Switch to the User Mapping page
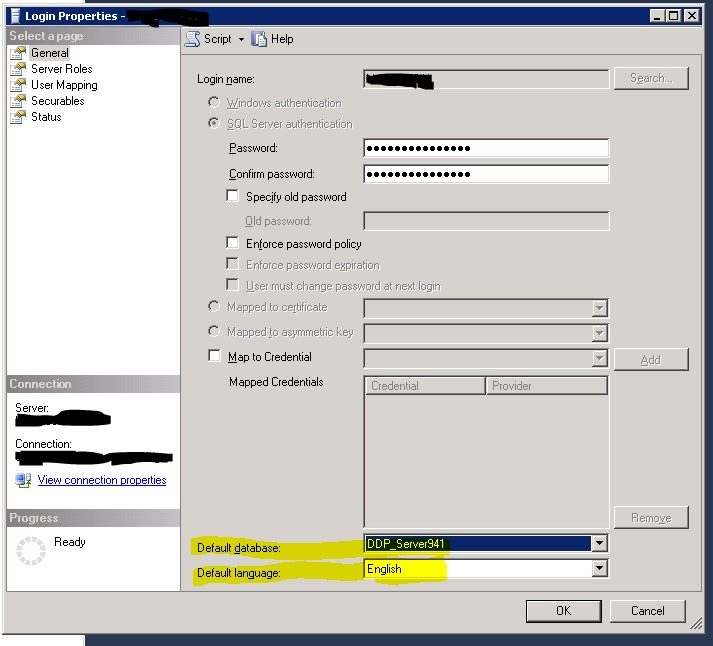This screenshot has height=646, width=713. coord(64,85)
